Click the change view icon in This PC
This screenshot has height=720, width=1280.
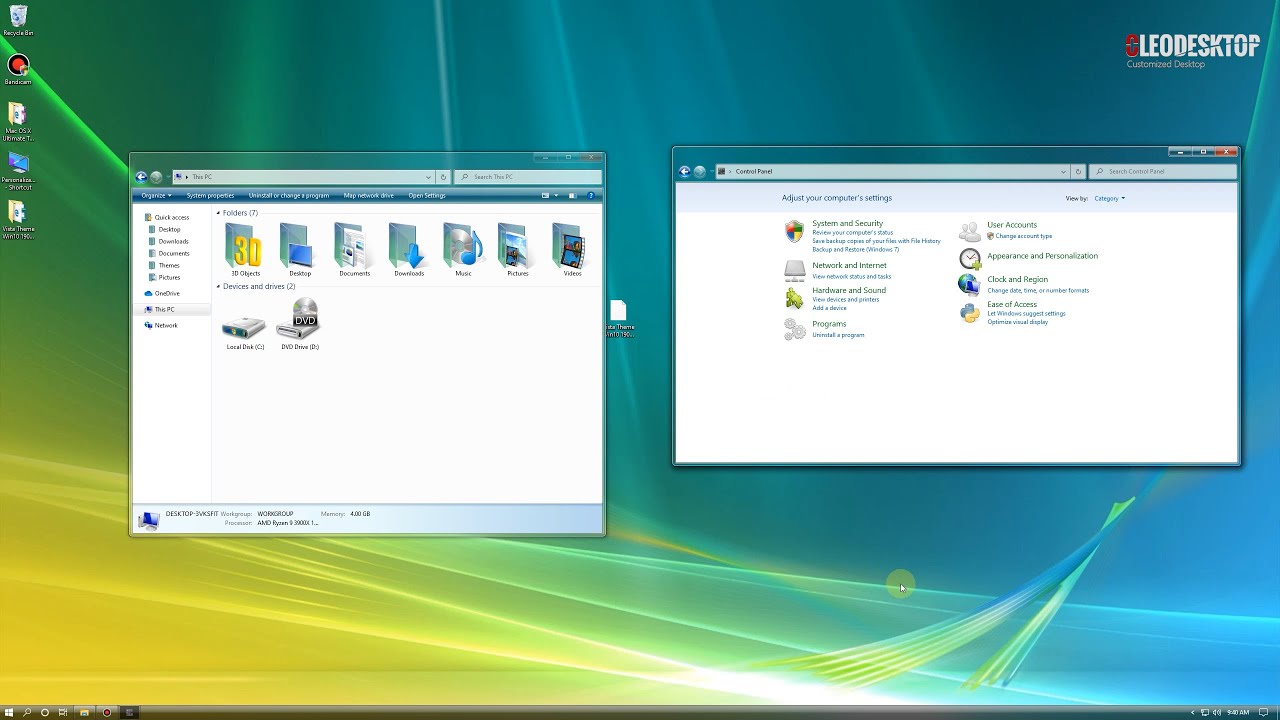545,196
